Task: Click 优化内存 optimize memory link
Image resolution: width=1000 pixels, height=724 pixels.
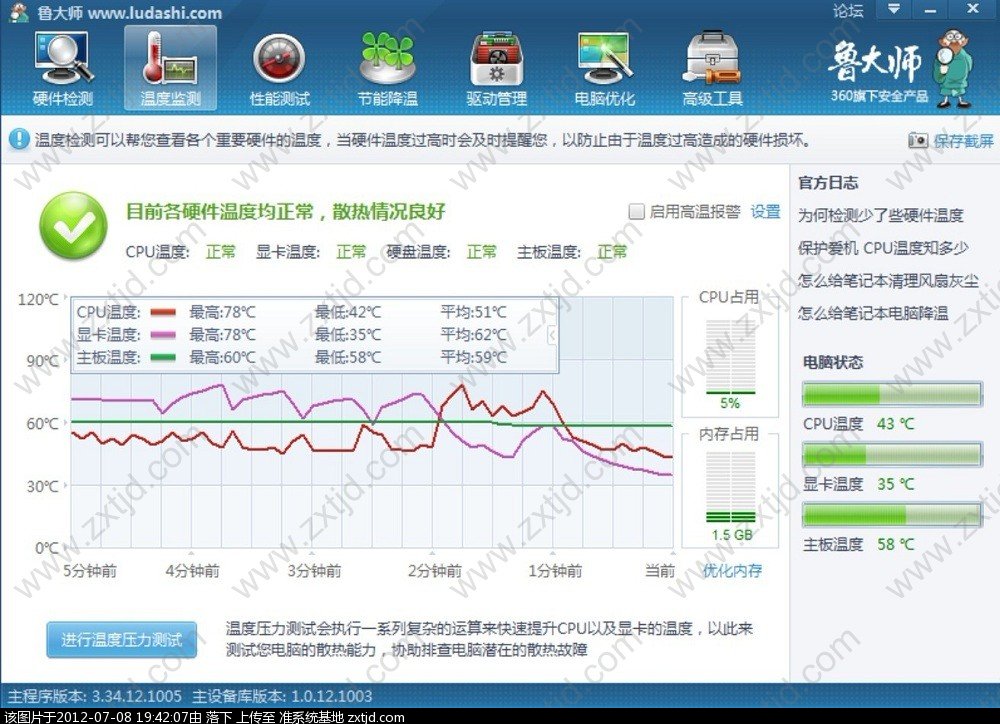Action: [x=732, y=571]
